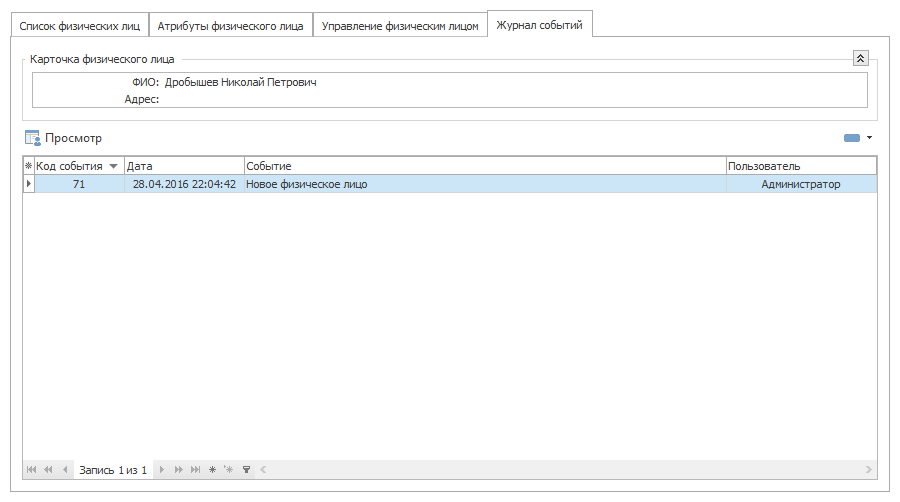The width and height of the screenshot is (900, 502).
Task: Click the asterisk column chooser in grid header
Action: click(x=29, y=166)
